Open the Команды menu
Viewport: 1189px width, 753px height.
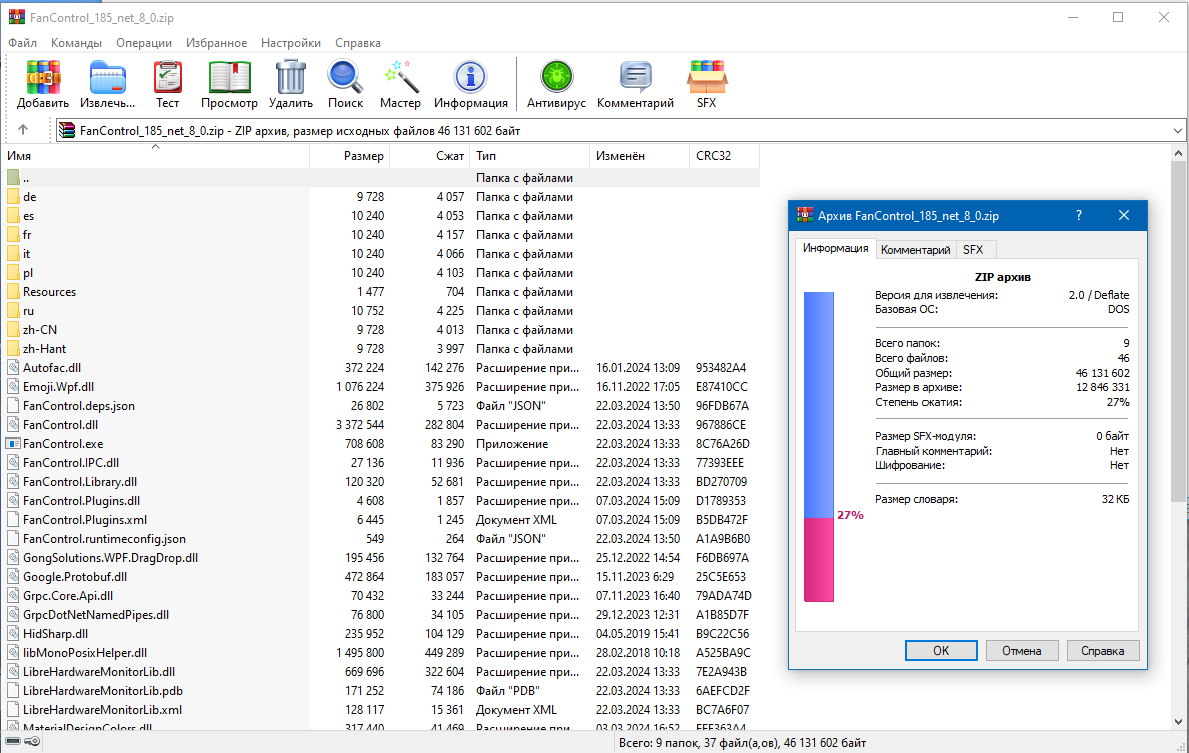click(x=77, y=42)
